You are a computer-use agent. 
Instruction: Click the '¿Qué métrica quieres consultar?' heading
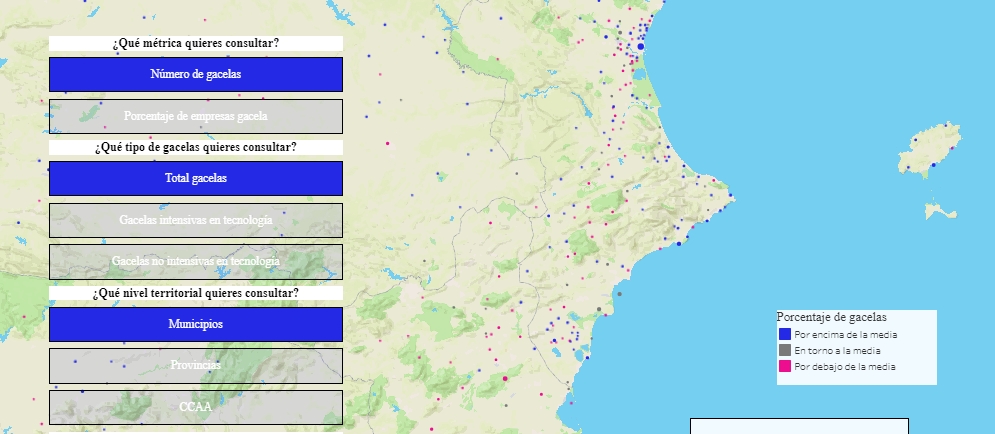coord(196,44)
